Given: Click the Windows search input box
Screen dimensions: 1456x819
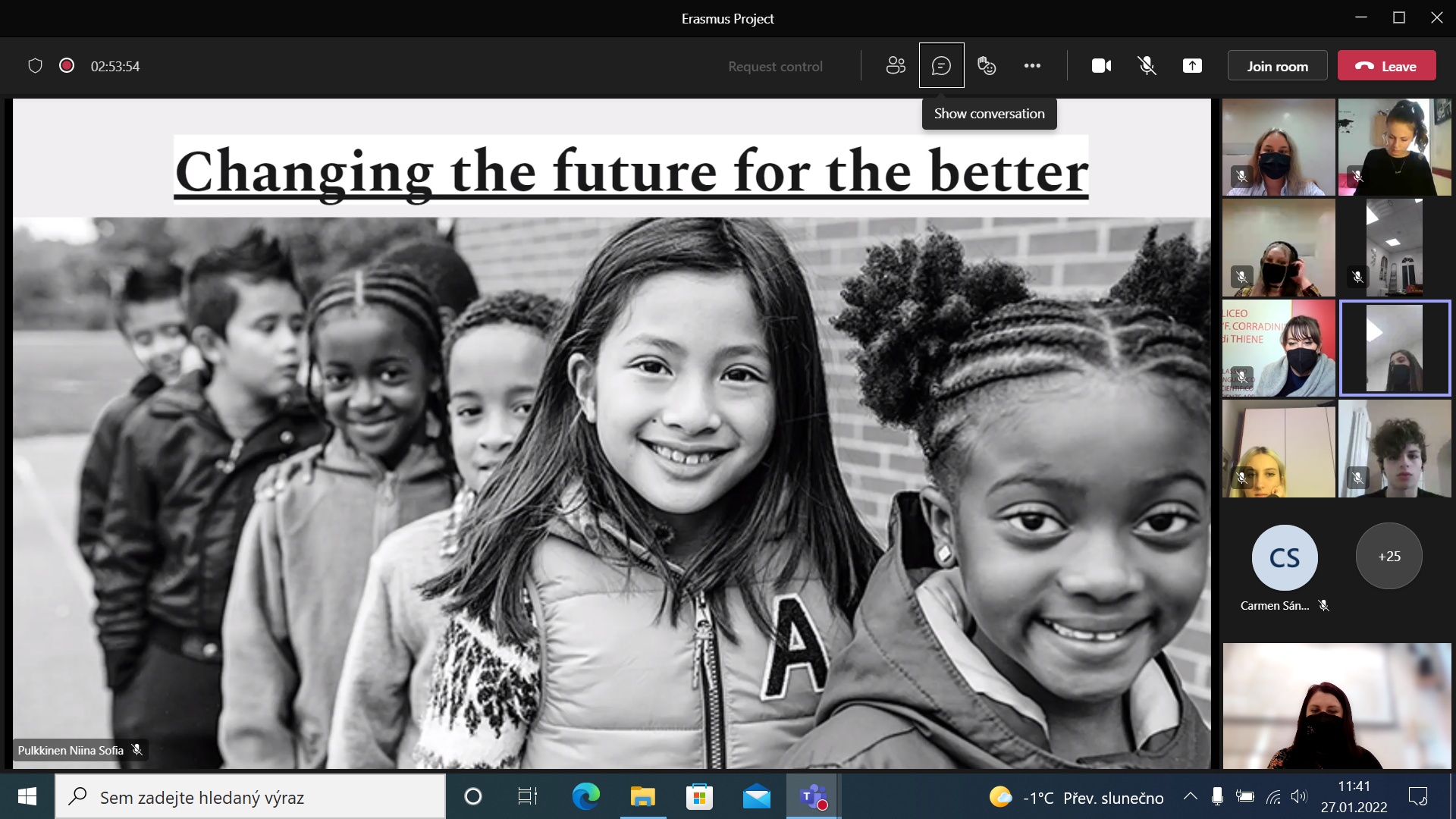Looking at the screenshot, I should 250,797.
